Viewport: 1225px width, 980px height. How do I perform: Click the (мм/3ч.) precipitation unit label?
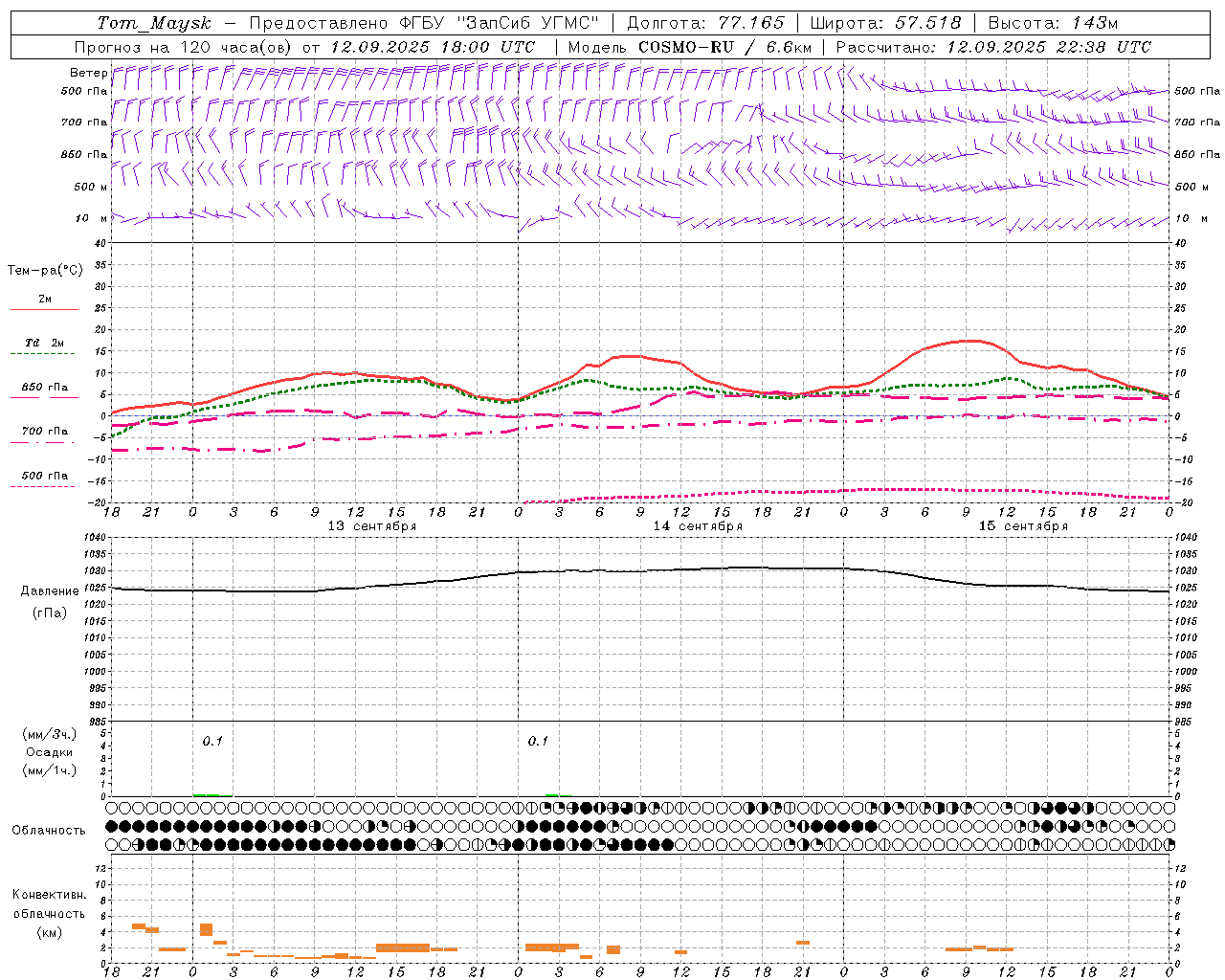(x=50, y=735)
